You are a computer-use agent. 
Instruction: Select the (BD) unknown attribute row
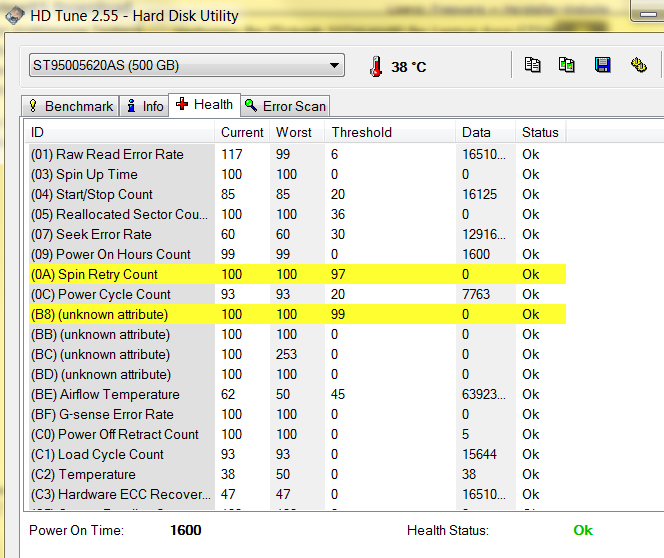298,374
